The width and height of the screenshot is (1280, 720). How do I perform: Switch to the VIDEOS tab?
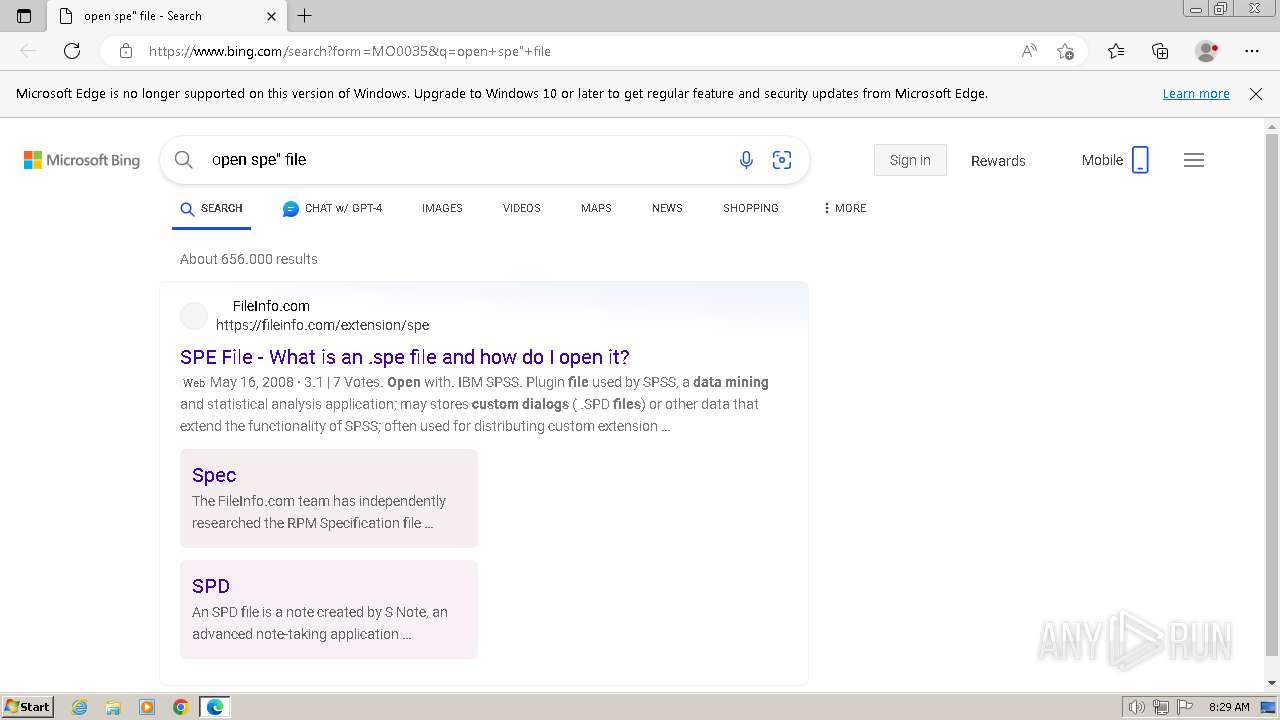pyautogui.click(x=522, y=208)
